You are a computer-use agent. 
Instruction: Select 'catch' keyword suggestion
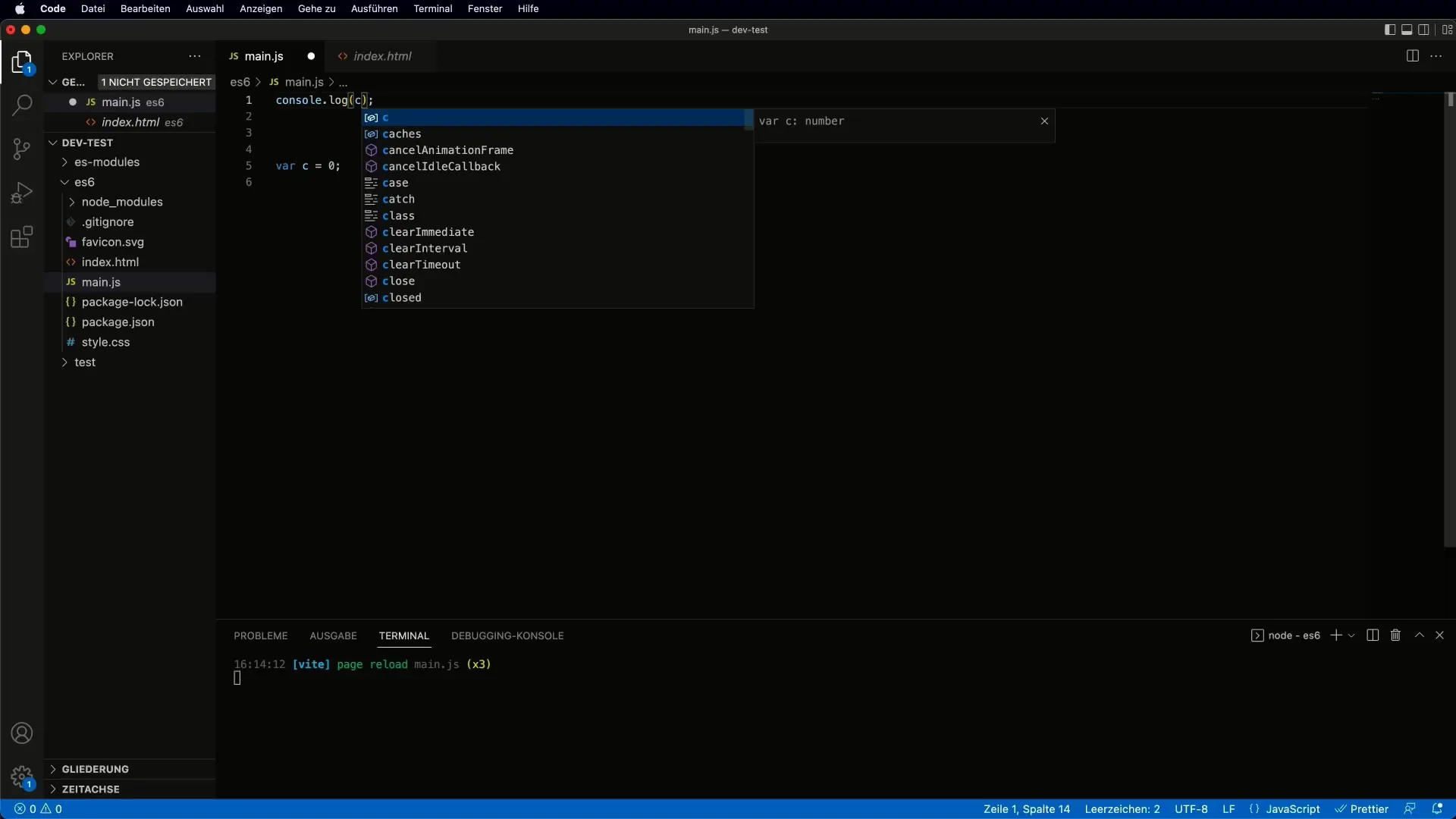click(x=557, y=199)
